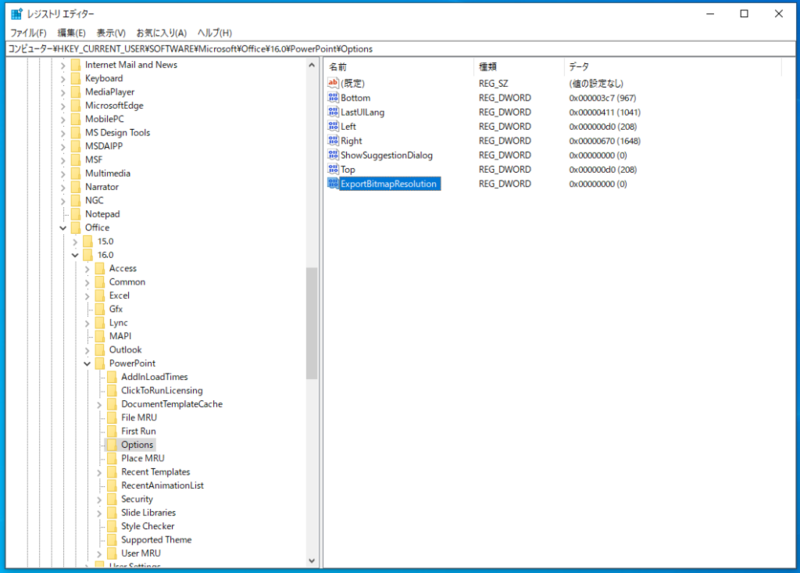Click the folder icon next to Security
The height and width of the screenshot is (573, 800).
point(112,499)
